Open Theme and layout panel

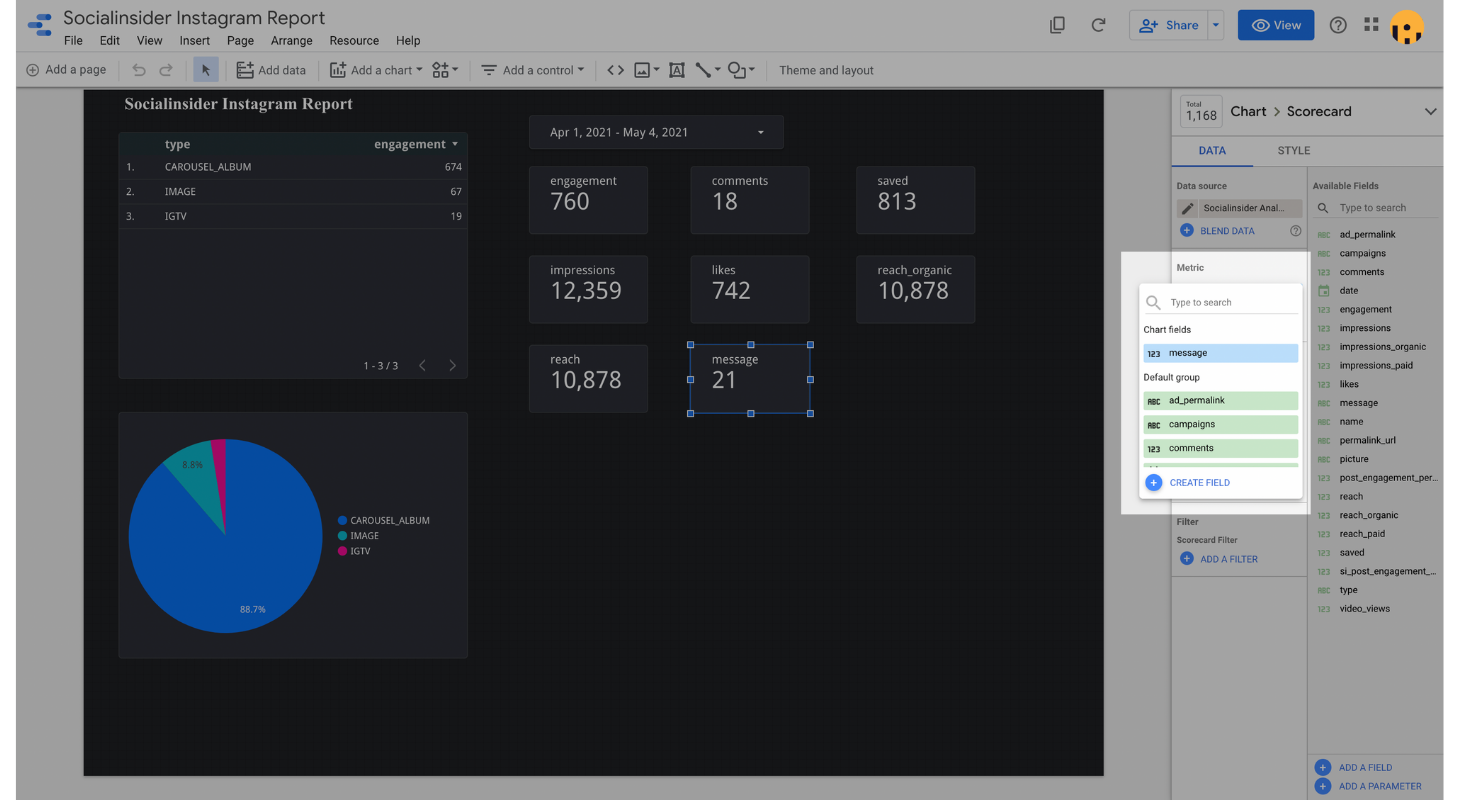click(826, 70)
